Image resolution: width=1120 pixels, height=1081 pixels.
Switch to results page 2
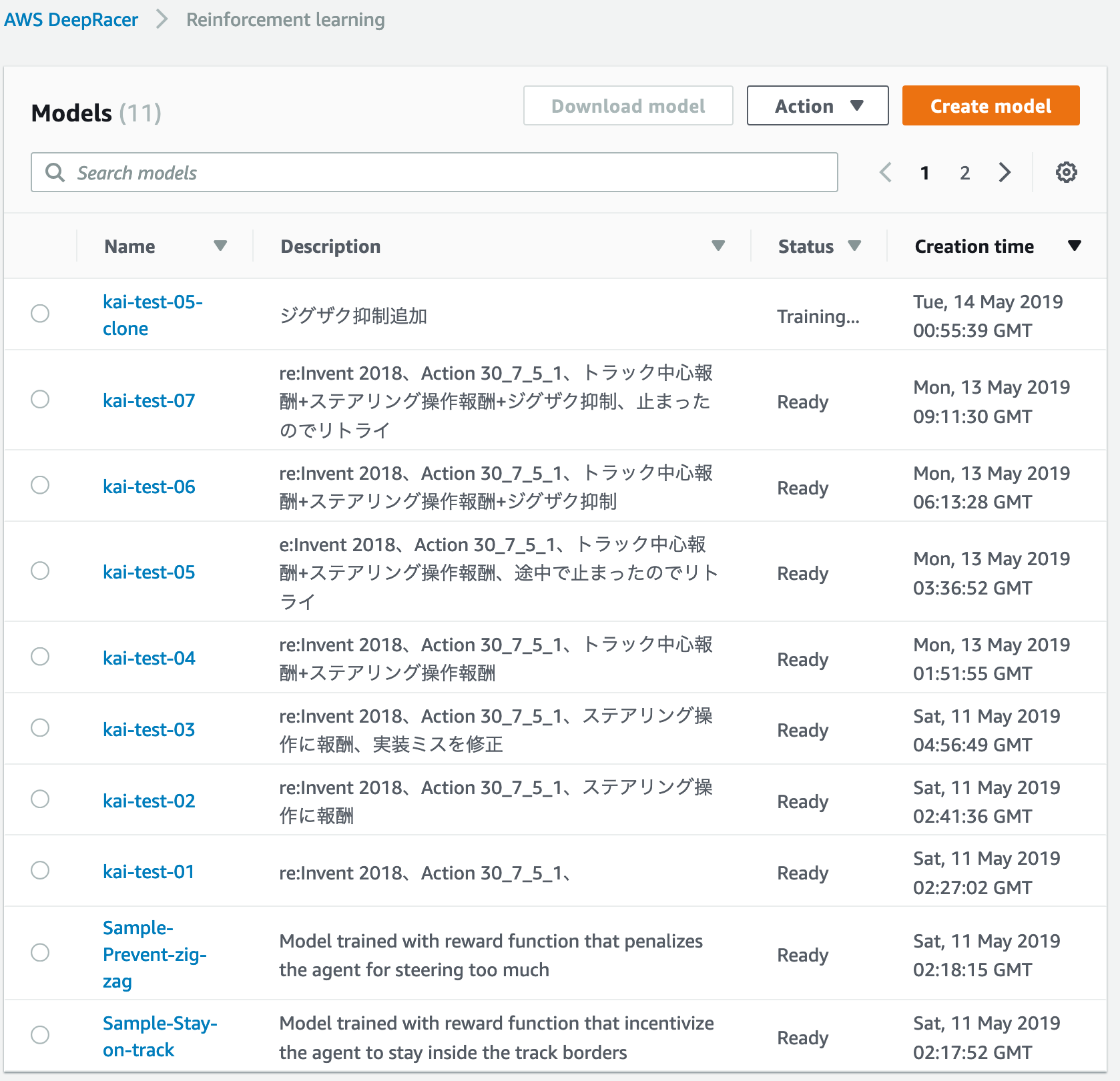click(964, 172)
